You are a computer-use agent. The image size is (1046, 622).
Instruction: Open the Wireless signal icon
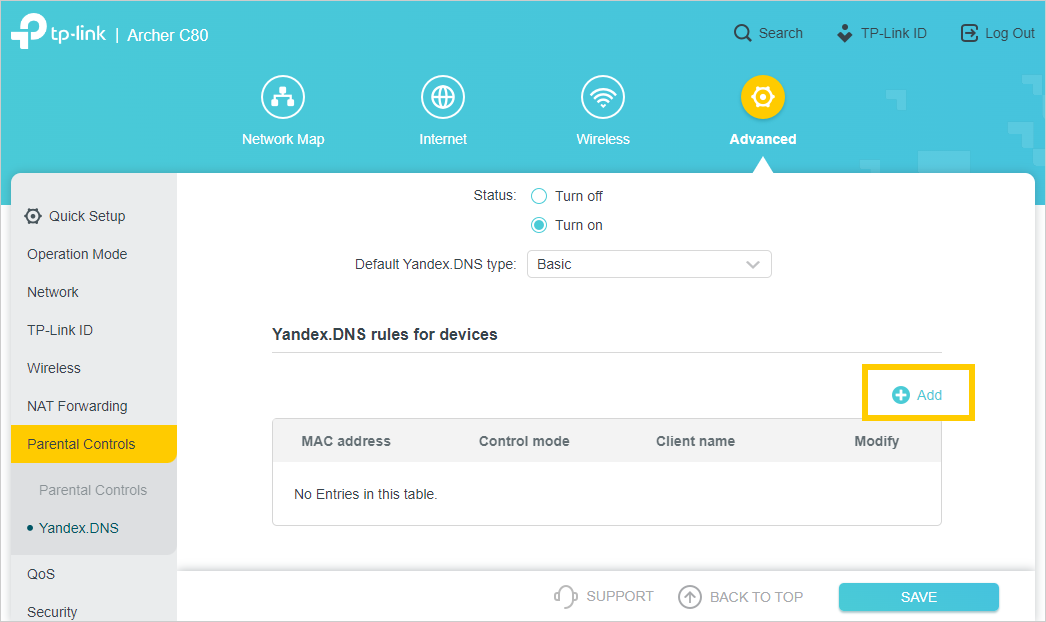(x=603, y=98)
